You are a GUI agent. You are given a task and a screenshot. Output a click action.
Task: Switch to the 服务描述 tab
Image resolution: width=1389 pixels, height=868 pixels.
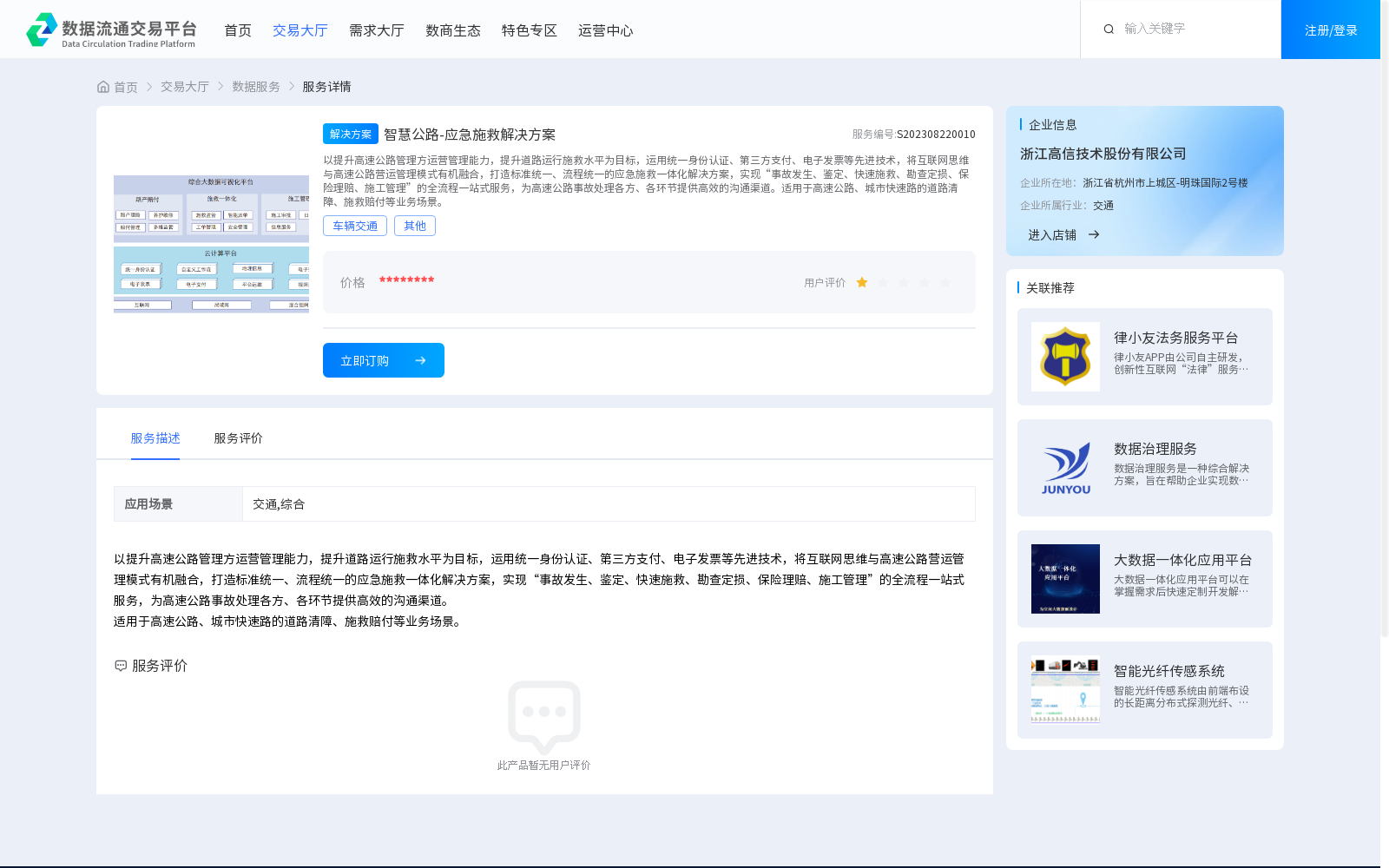pyautogui.click(x=155, y=438)
